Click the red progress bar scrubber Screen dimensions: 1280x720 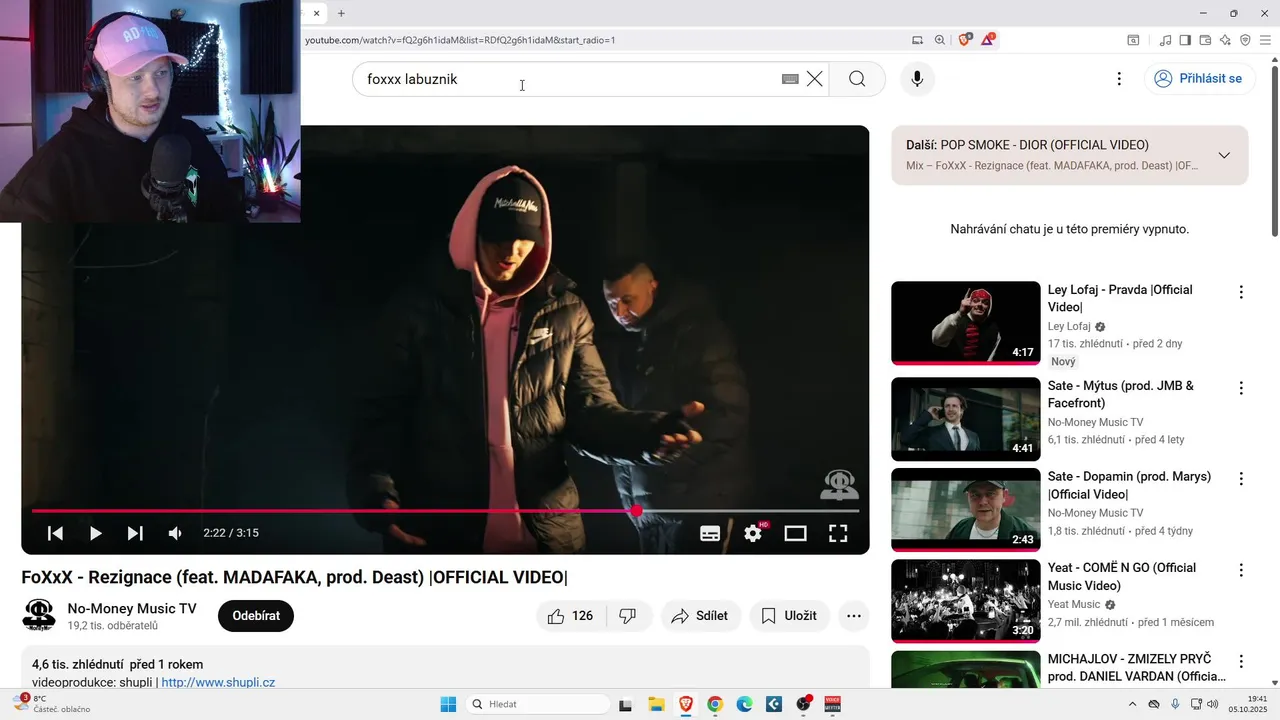tap(636, 511)
